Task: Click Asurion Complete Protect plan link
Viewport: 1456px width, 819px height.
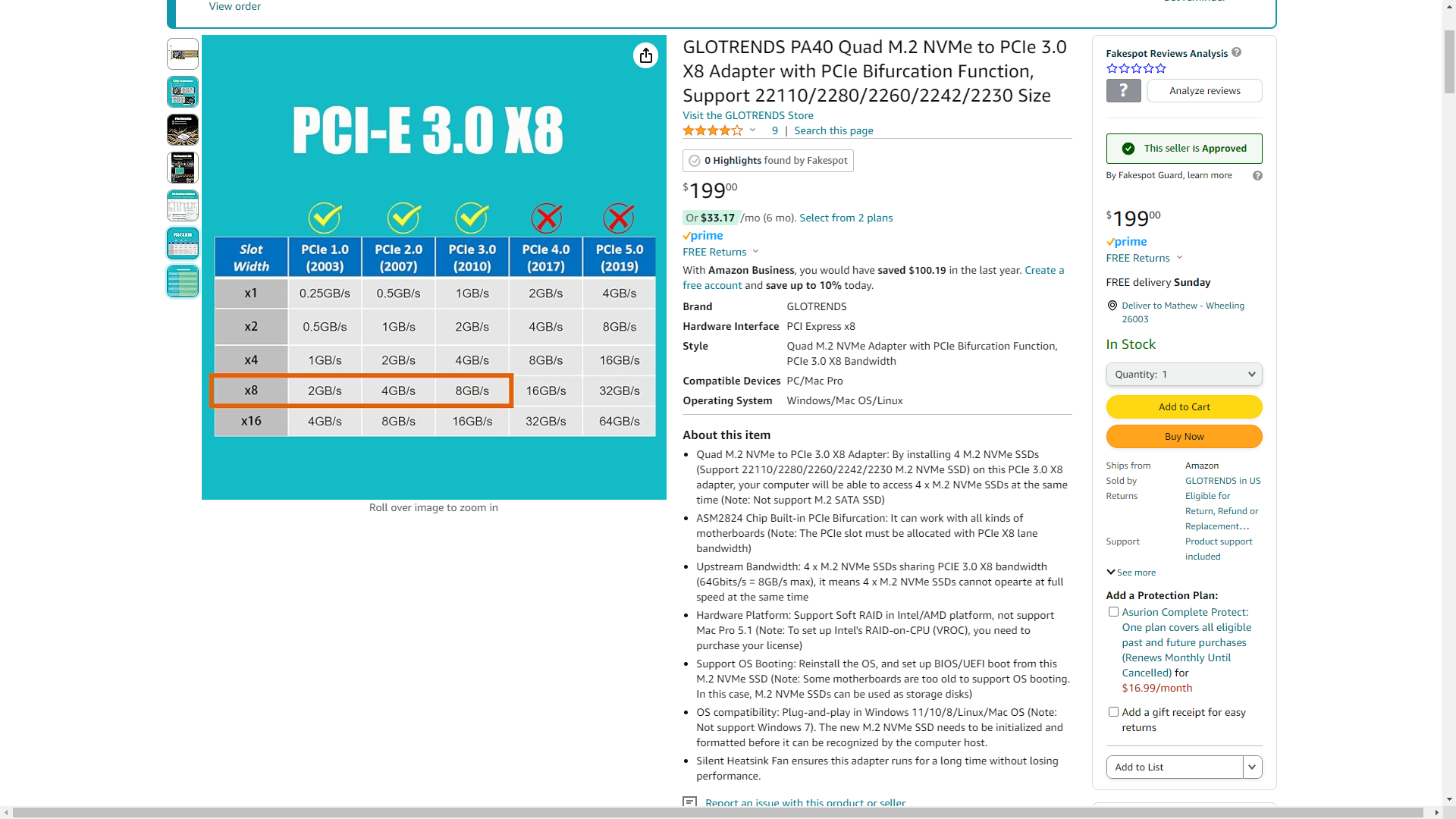Action: (1186, 642)
